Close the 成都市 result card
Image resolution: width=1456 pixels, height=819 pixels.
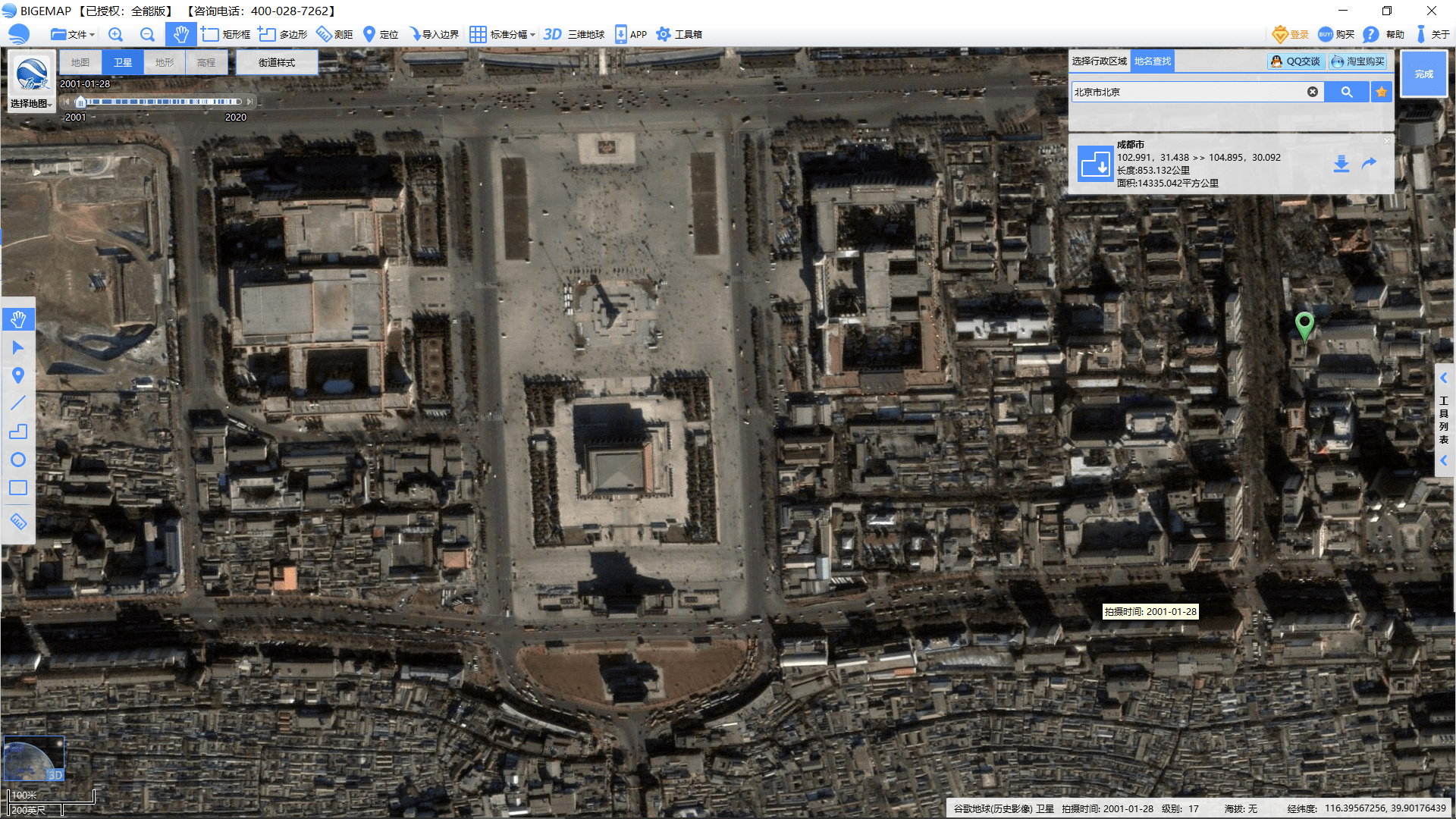pos(1387,141)
